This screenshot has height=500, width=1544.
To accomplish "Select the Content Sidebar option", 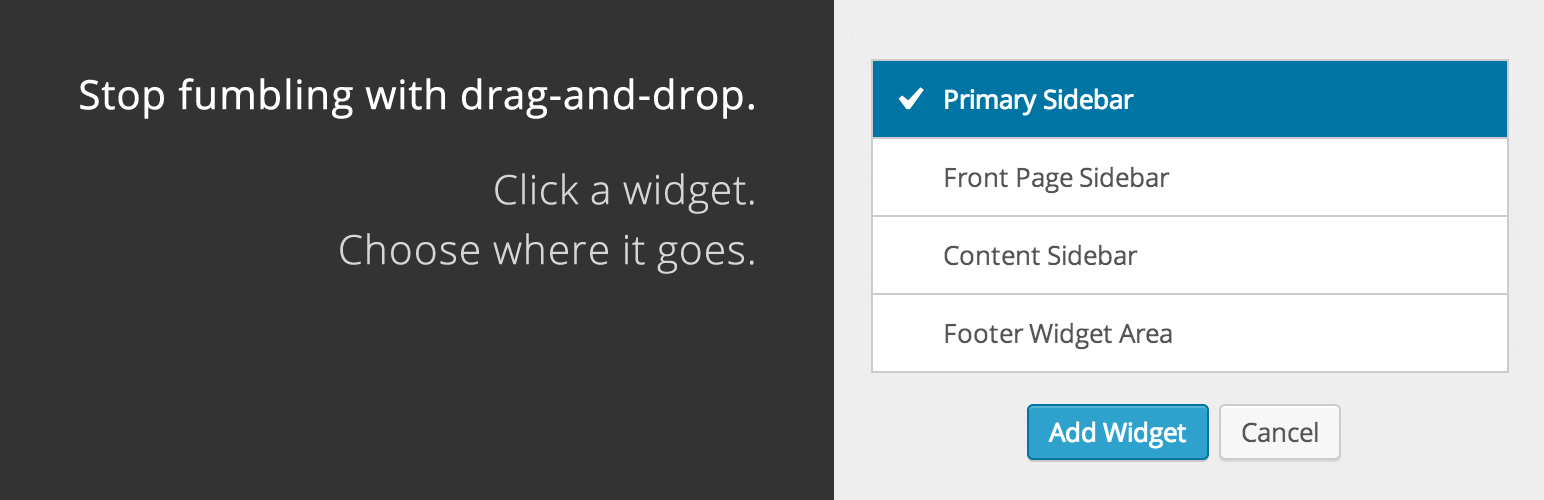I will (x=1189, y=255).
